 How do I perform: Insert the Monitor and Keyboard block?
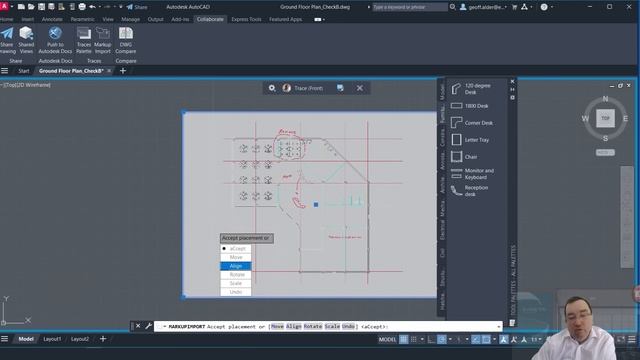pyautogui.click(x=472, y=174)
